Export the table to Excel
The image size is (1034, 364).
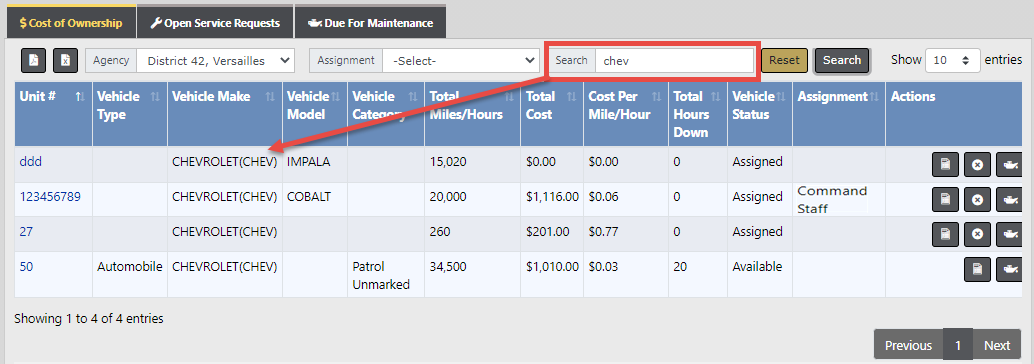(65, 60)
